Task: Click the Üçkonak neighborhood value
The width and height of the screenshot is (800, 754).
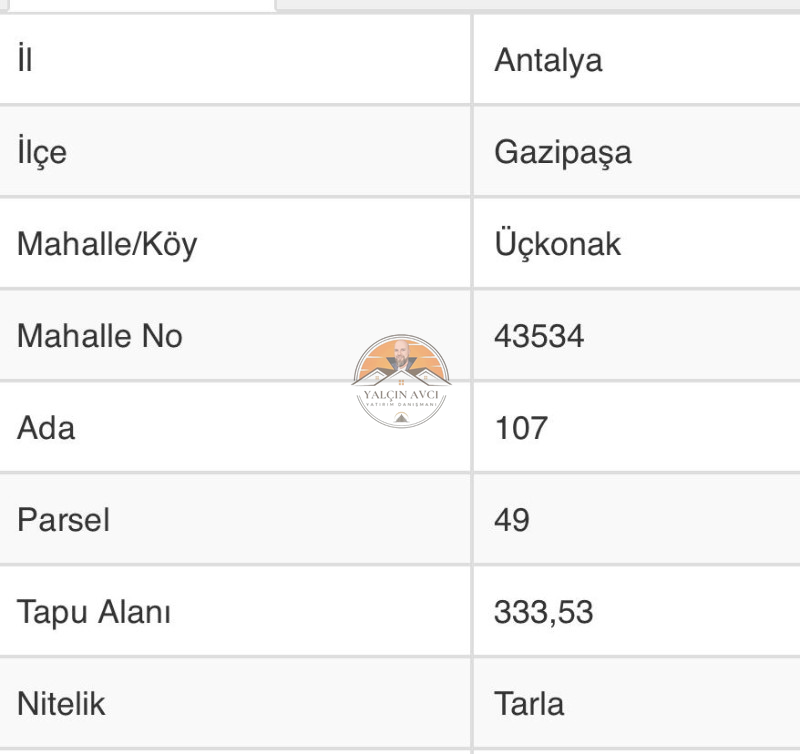Action: pos(558,243)
